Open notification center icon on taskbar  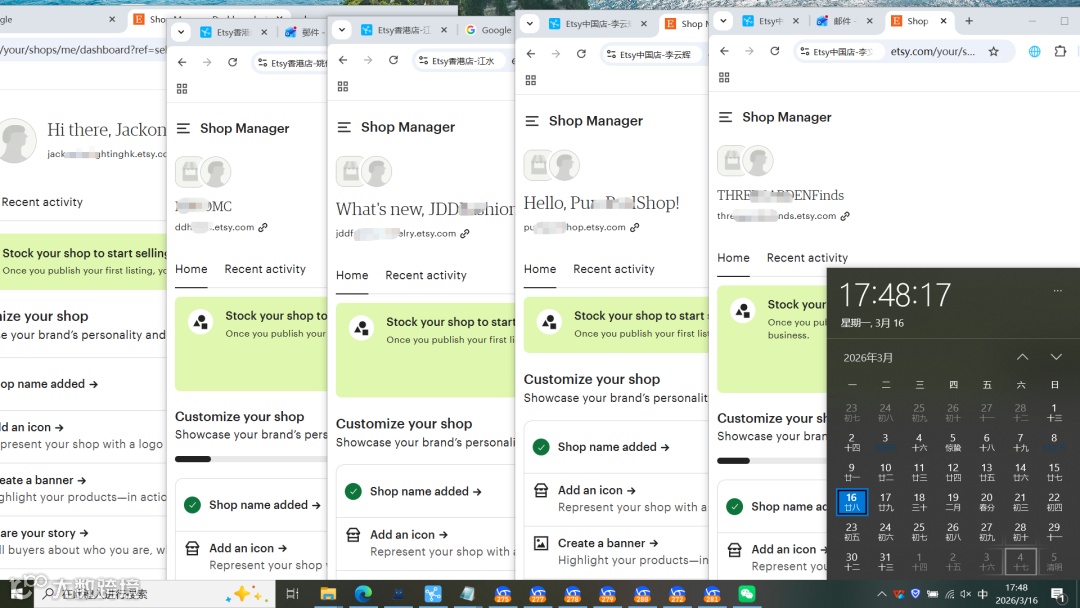(1059, 594)
